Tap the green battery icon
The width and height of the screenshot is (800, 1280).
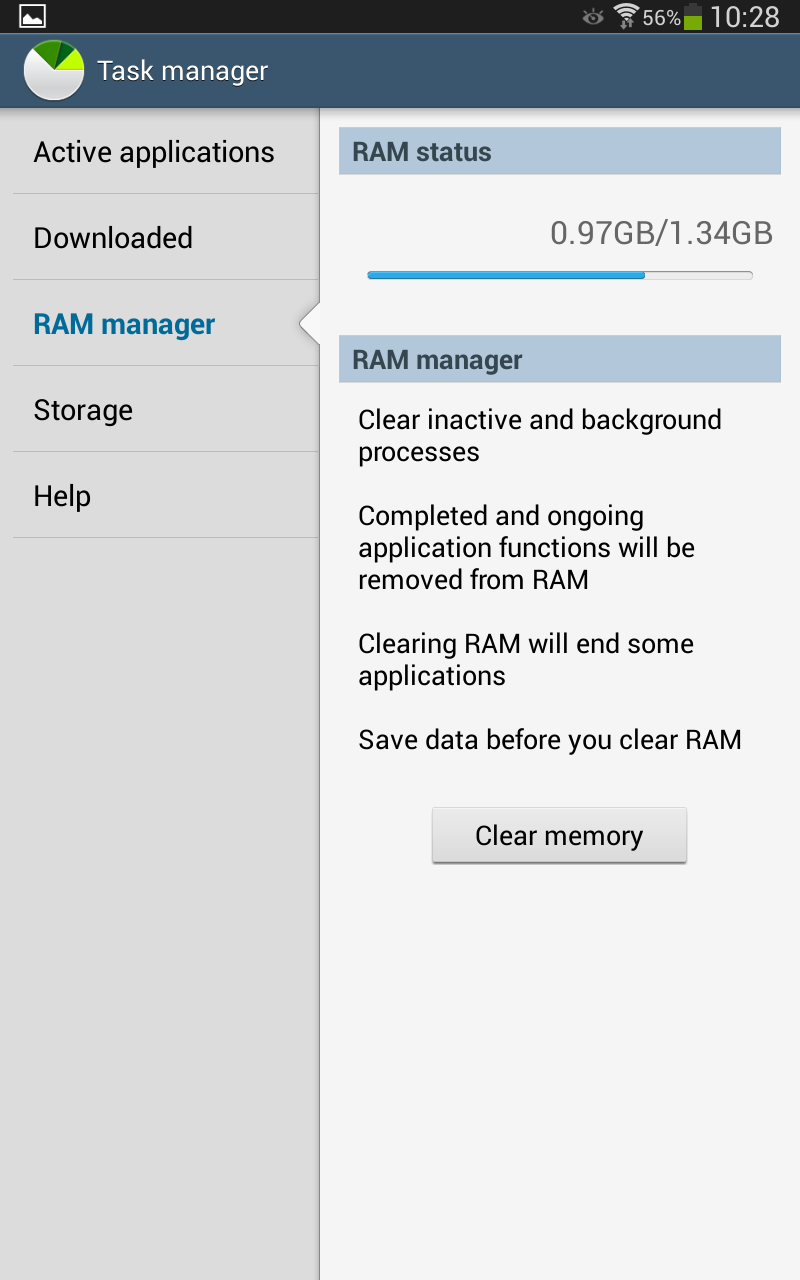(x=693, y=17)
